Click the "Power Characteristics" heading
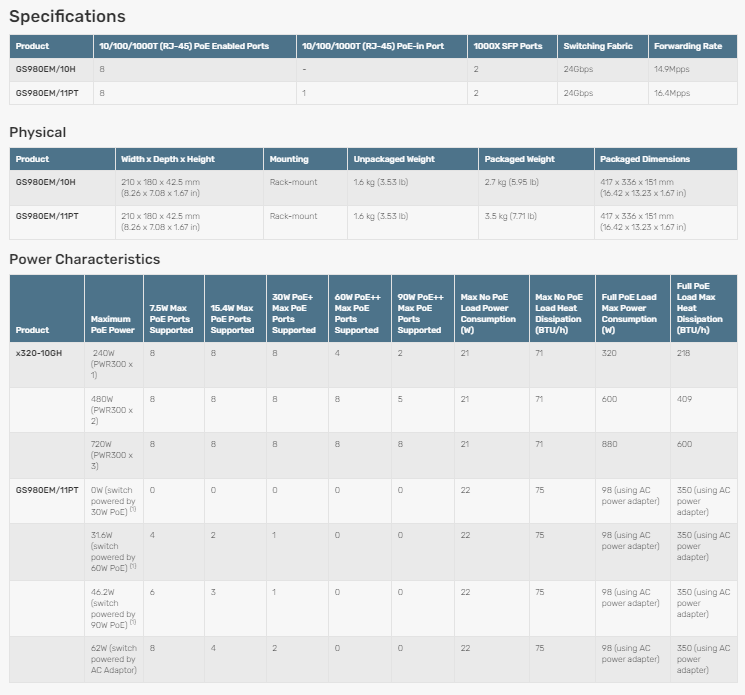Screen dimensions: 745x695 [85, 259]
